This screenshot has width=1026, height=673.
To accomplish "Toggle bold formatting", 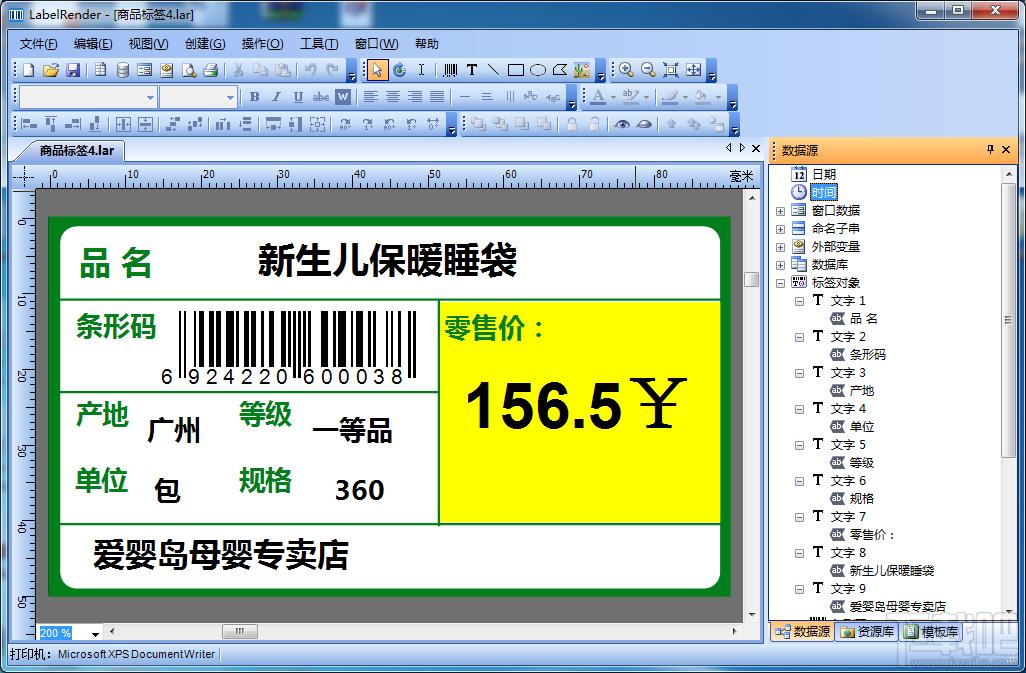I will tap(255, 97).
